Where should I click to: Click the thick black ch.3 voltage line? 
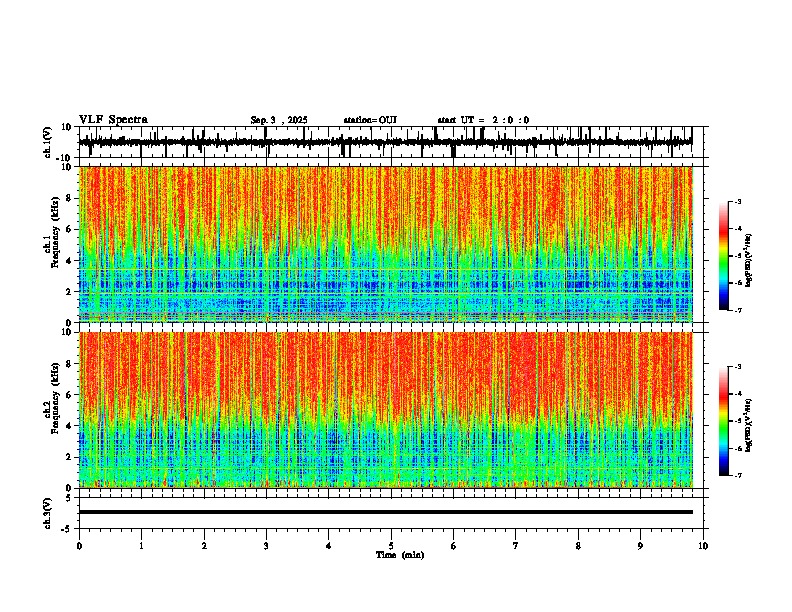tap(386, 512)
